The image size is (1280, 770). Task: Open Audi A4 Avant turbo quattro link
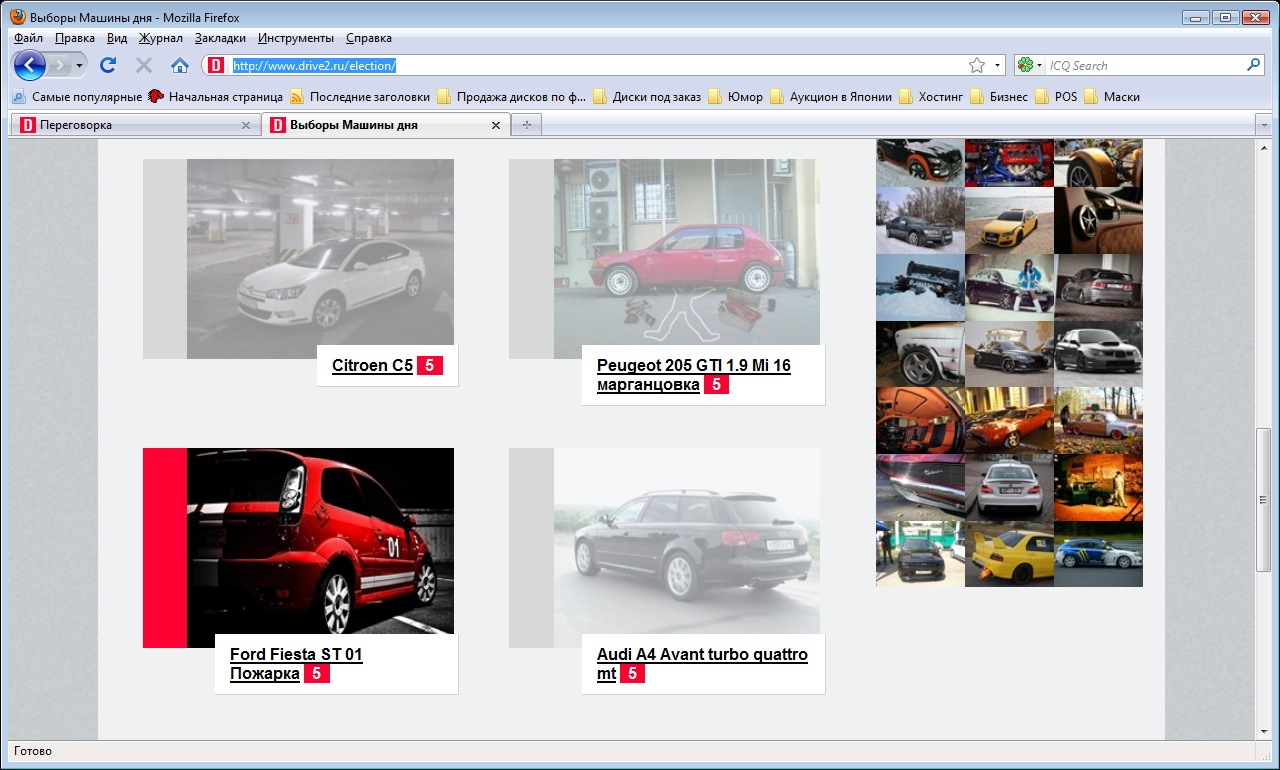[702, 664]
